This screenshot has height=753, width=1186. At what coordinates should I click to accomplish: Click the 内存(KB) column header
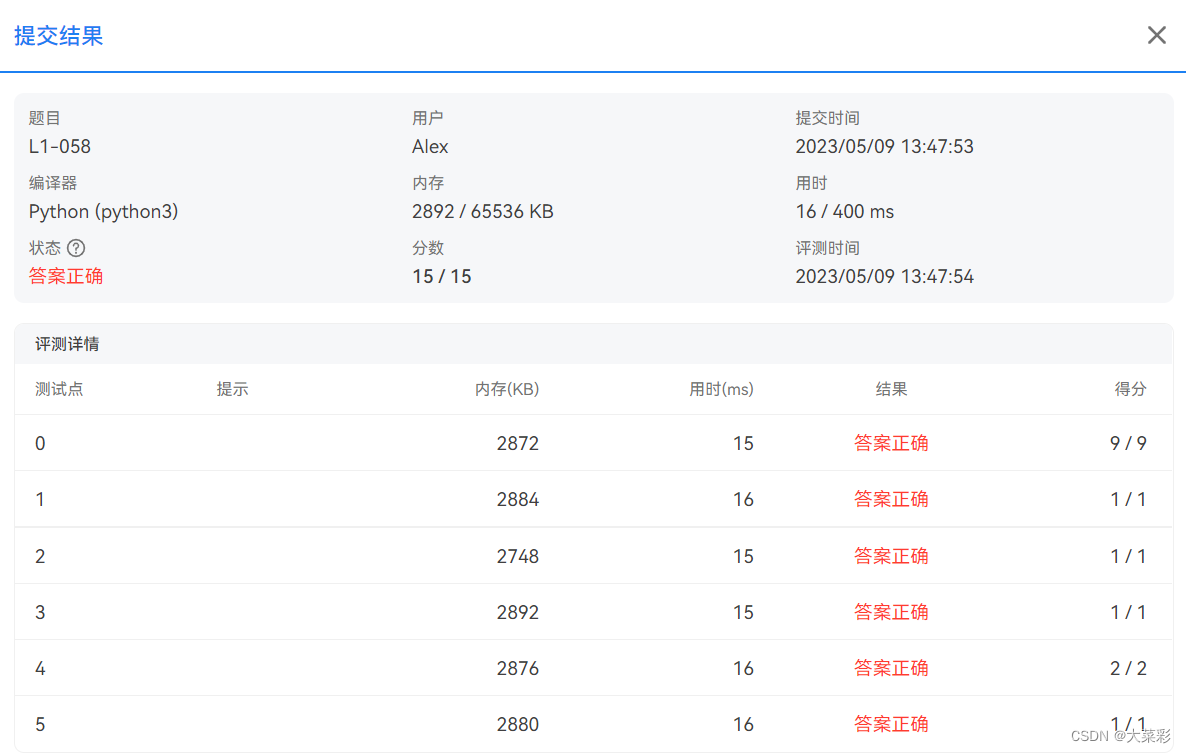point(507,389)
